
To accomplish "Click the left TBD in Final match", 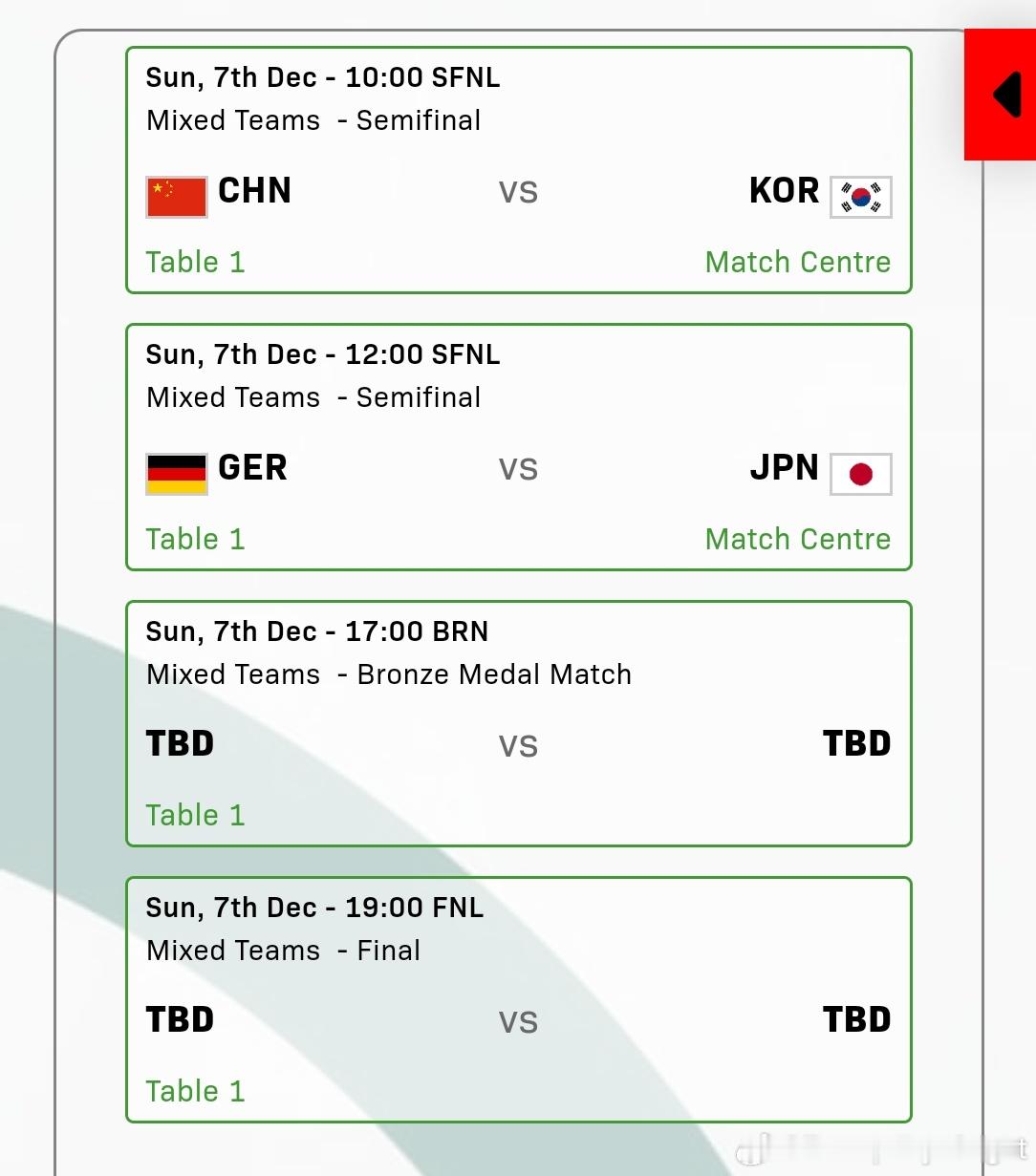I will click(x=180, y=1019).
